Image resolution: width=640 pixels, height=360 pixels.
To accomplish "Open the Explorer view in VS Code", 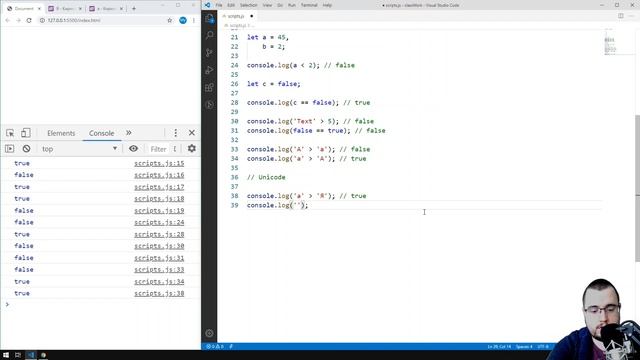I will click(209, 18).
